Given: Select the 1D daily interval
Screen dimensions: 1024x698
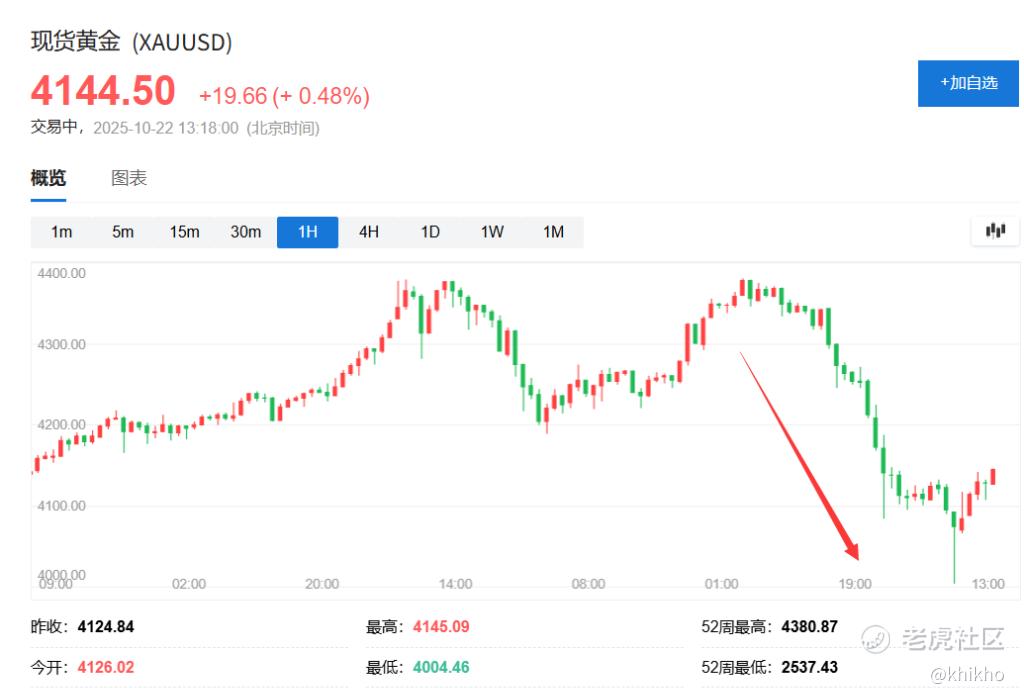Looking at the screenshot, I should (x=430, y=232).
